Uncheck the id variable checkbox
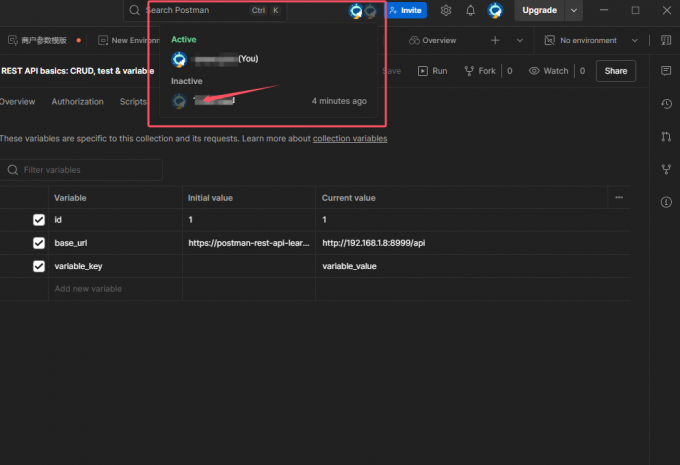680x465 pixels. click(x=39, y=220)
